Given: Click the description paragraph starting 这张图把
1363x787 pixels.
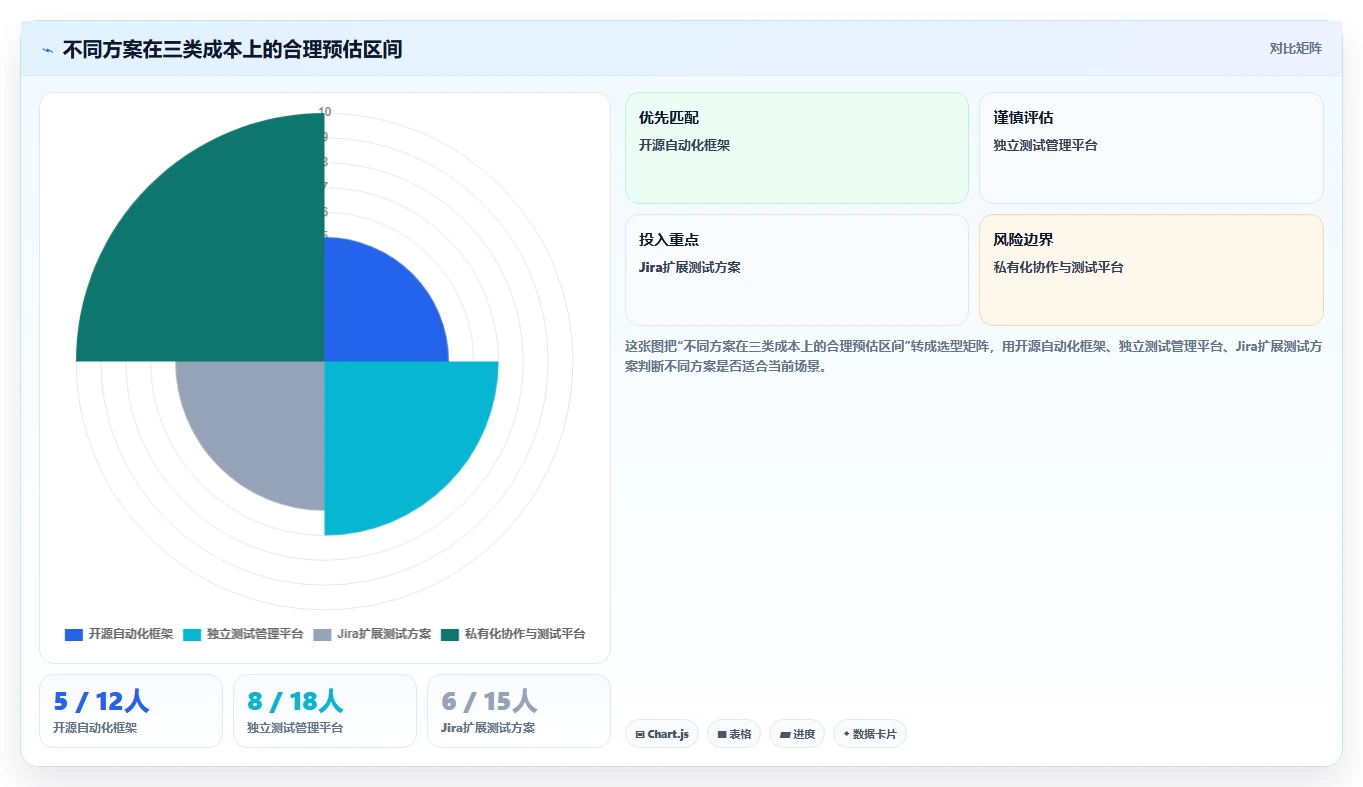Looking at the screenshot, I should (x=974, y=356).
